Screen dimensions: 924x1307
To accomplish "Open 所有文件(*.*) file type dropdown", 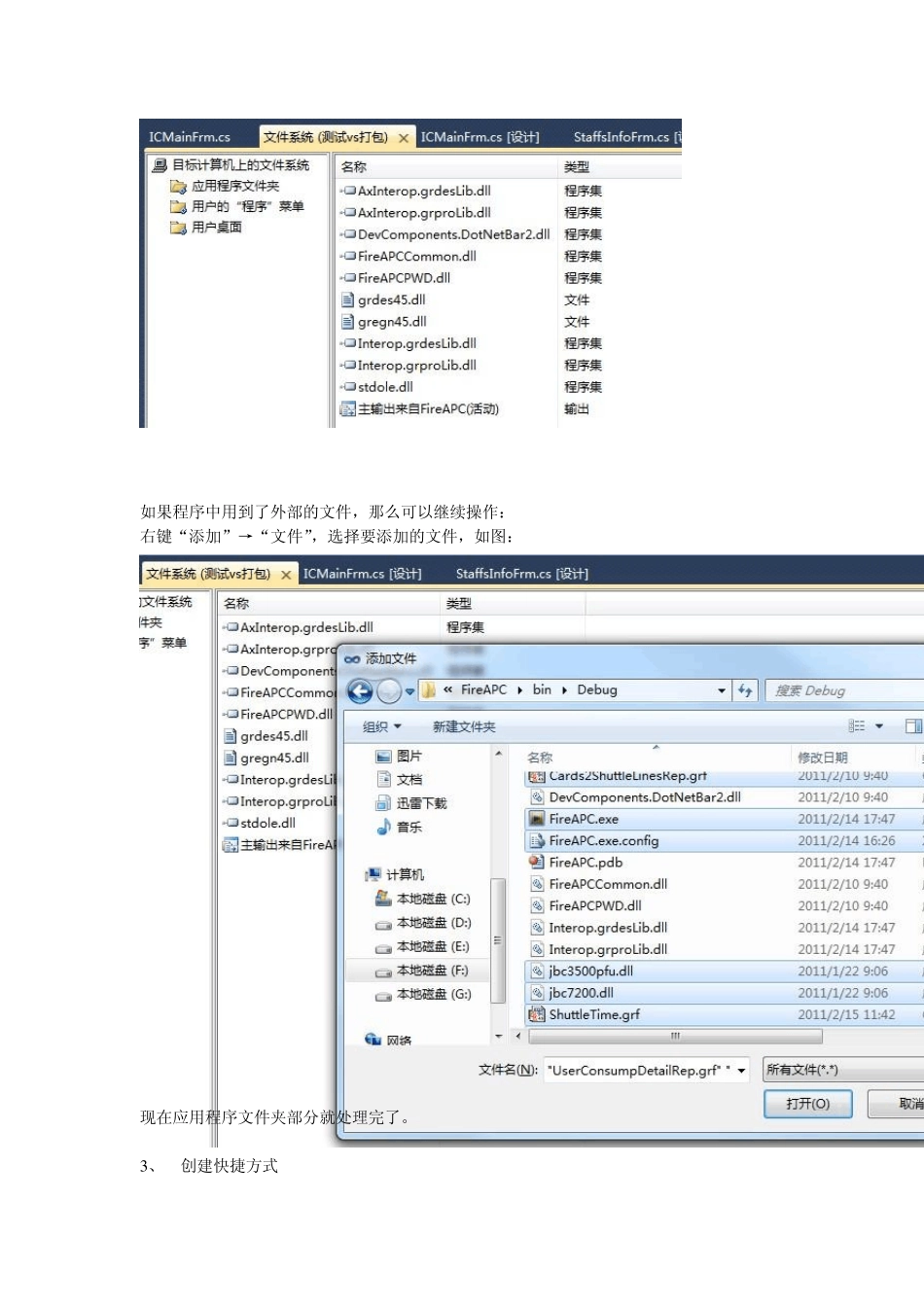I will point(842,1071).
